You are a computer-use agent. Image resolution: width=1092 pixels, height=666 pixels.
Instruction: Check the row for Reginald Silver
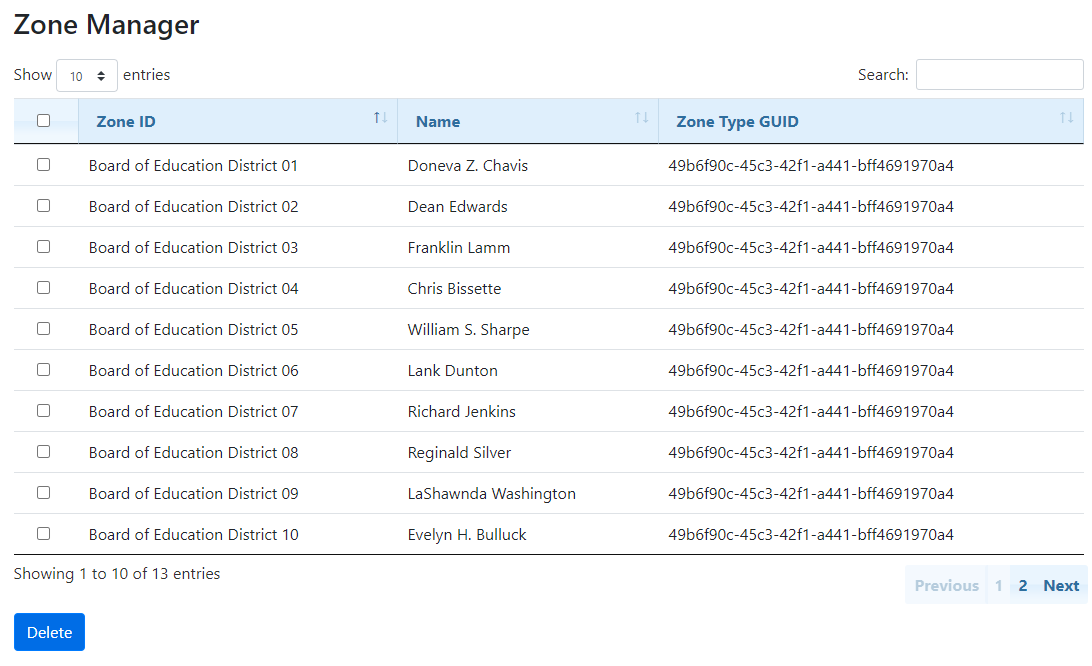pos(43,452)
